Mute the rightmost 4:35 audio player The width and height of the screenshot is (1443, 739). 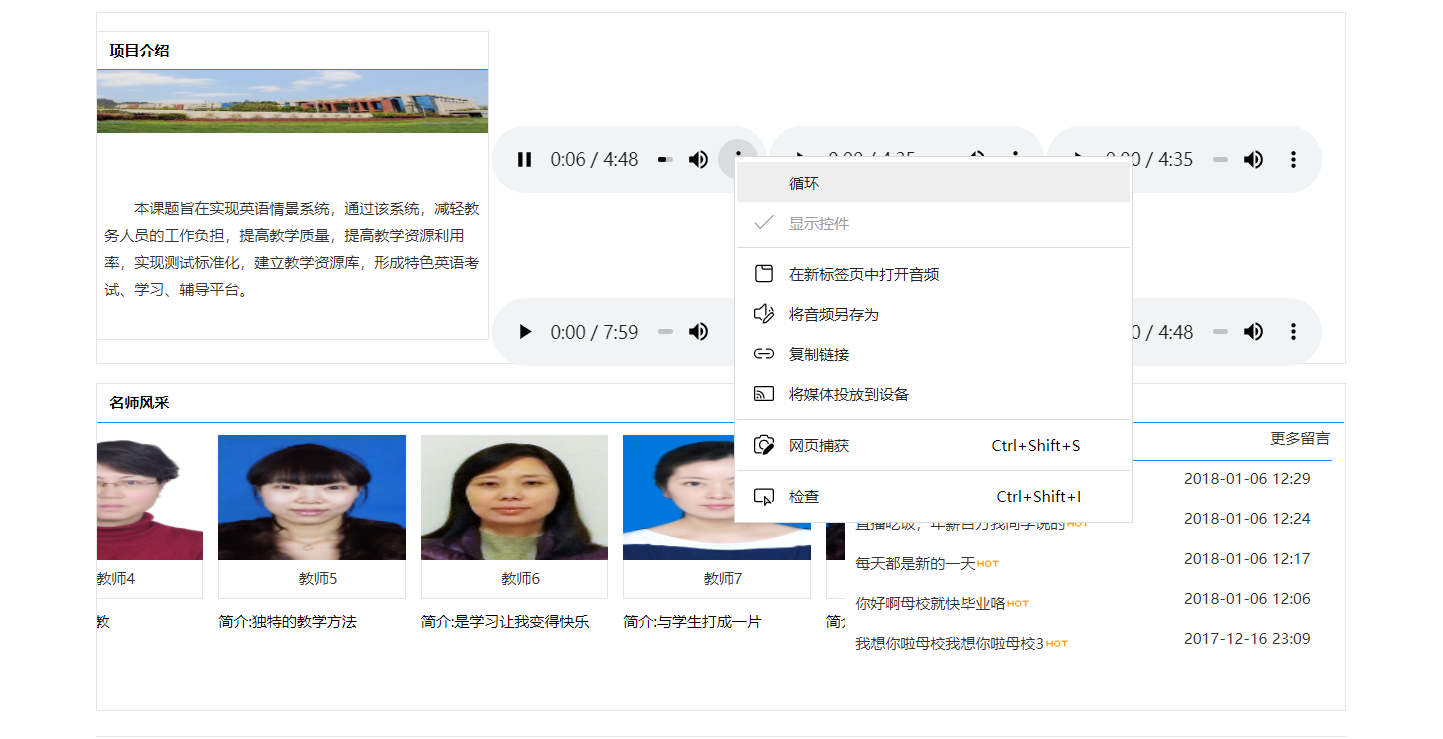[1252, 159]
